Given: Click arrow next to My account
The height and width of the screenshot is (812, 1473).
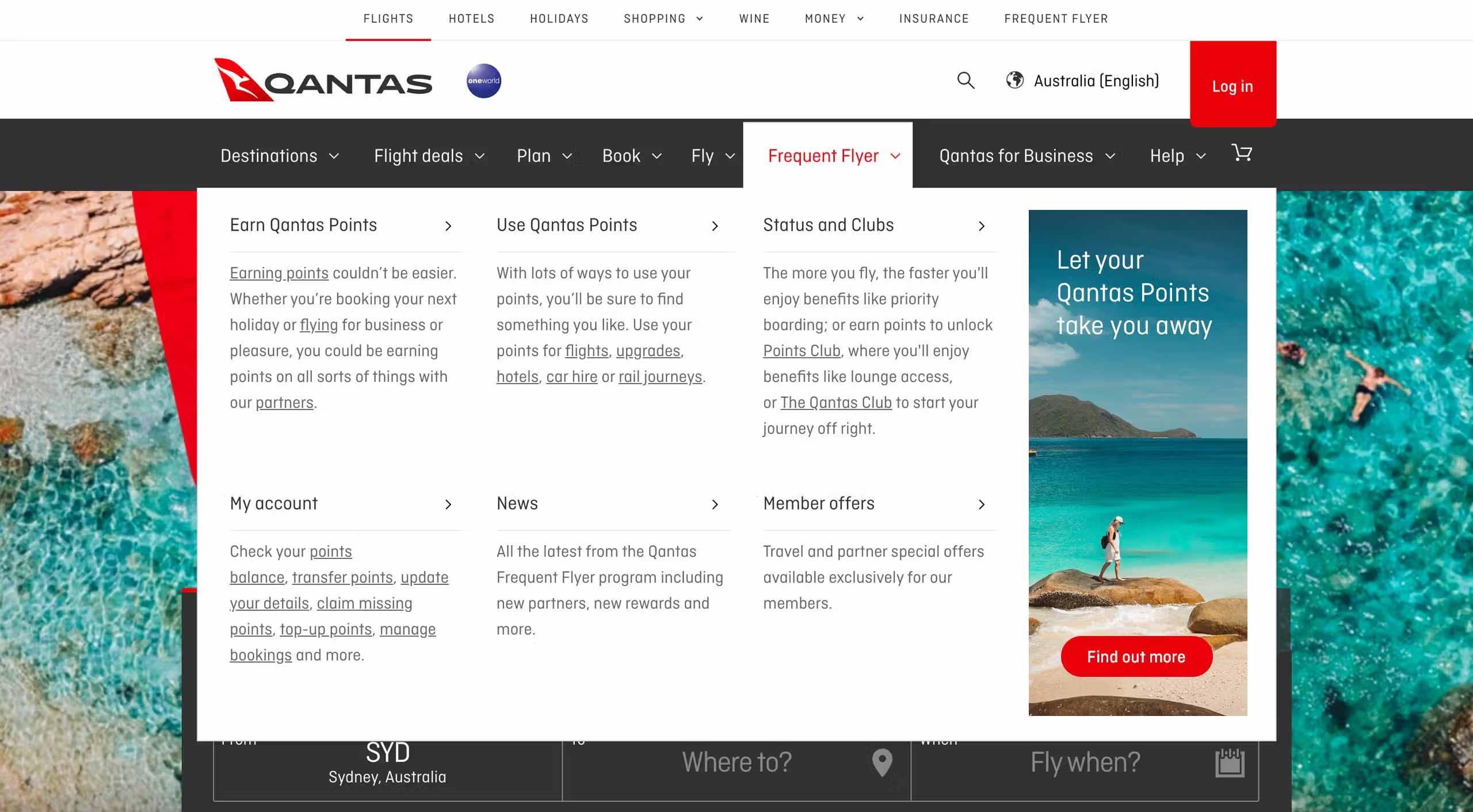Looking at the screenshot, I should click(448, 504).
